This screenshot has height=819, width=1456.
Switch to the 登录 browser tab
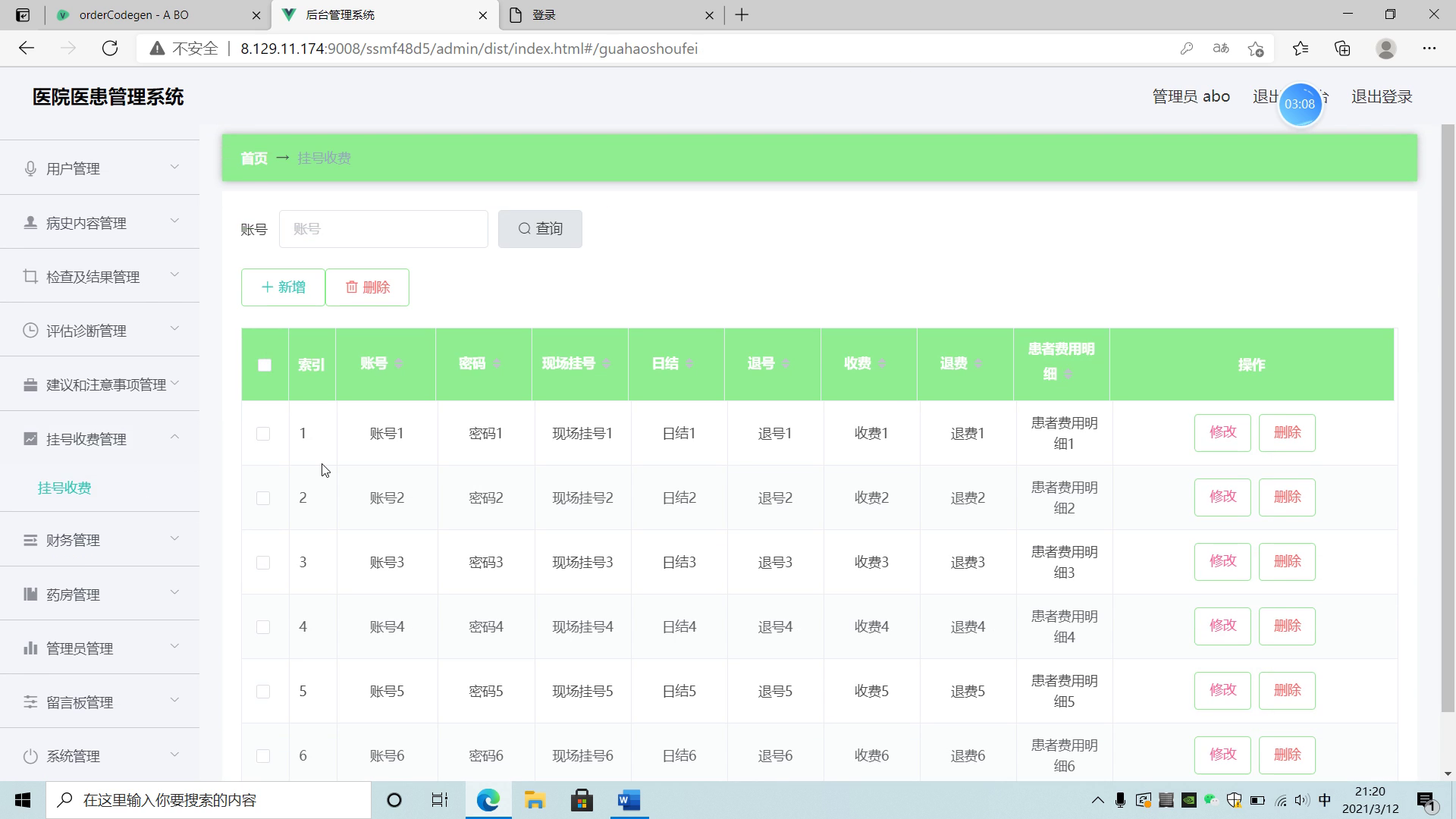(x=610, y=15)
